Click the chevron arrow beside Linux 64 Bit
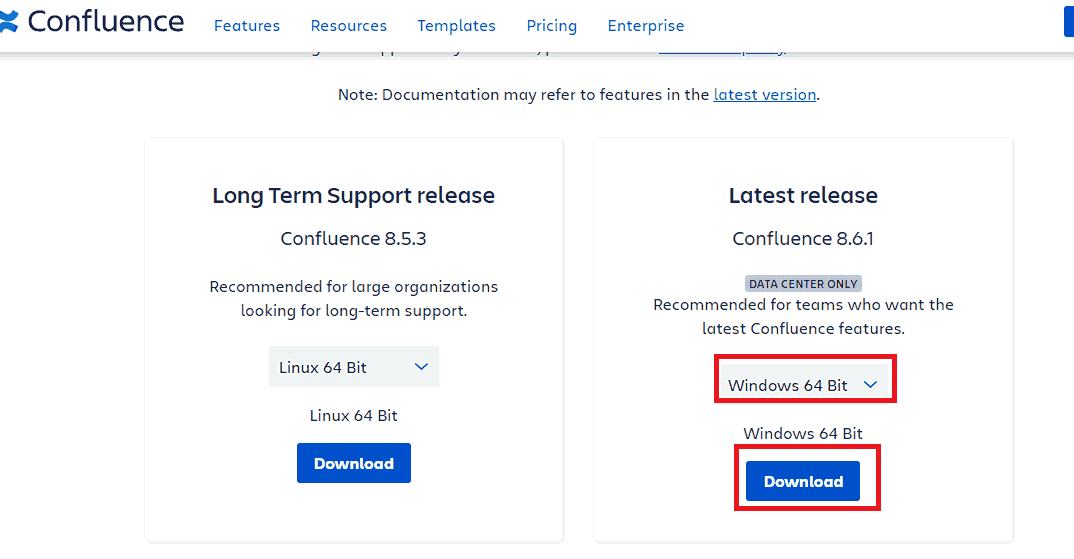1074x559 pixels. (421, 367)
